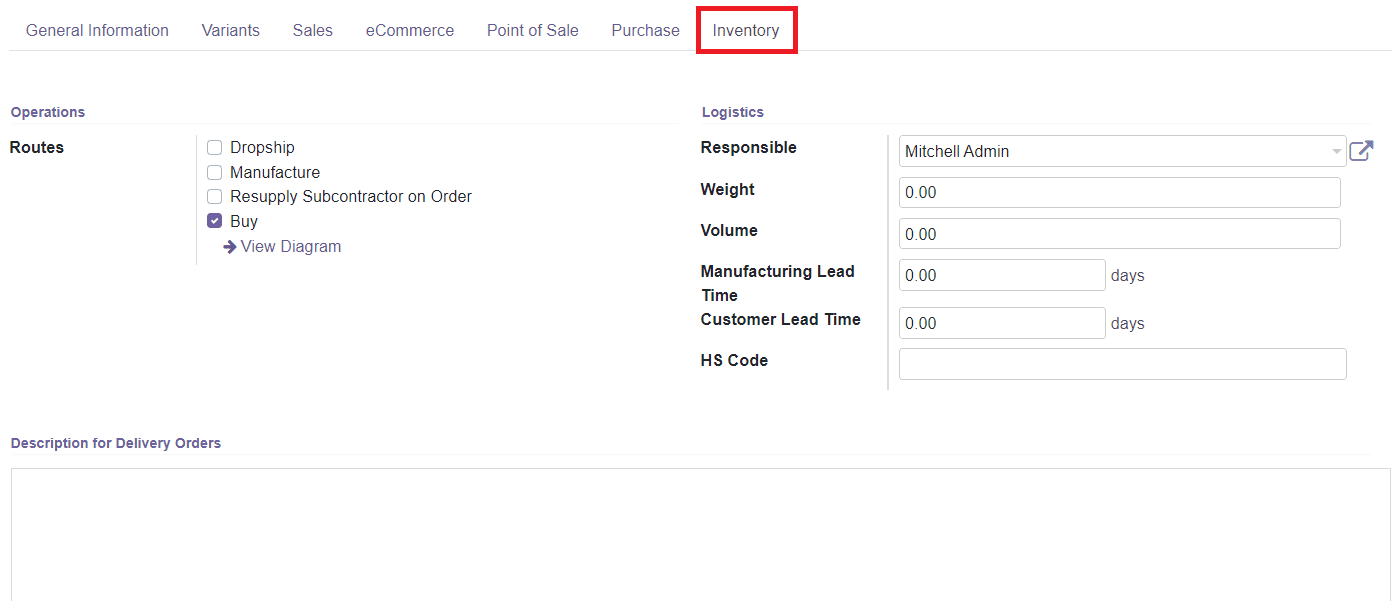The width and height of the screenshot is (1396, 601).
Task: Select the Point of Sale tab
Action: pos(532,30)
